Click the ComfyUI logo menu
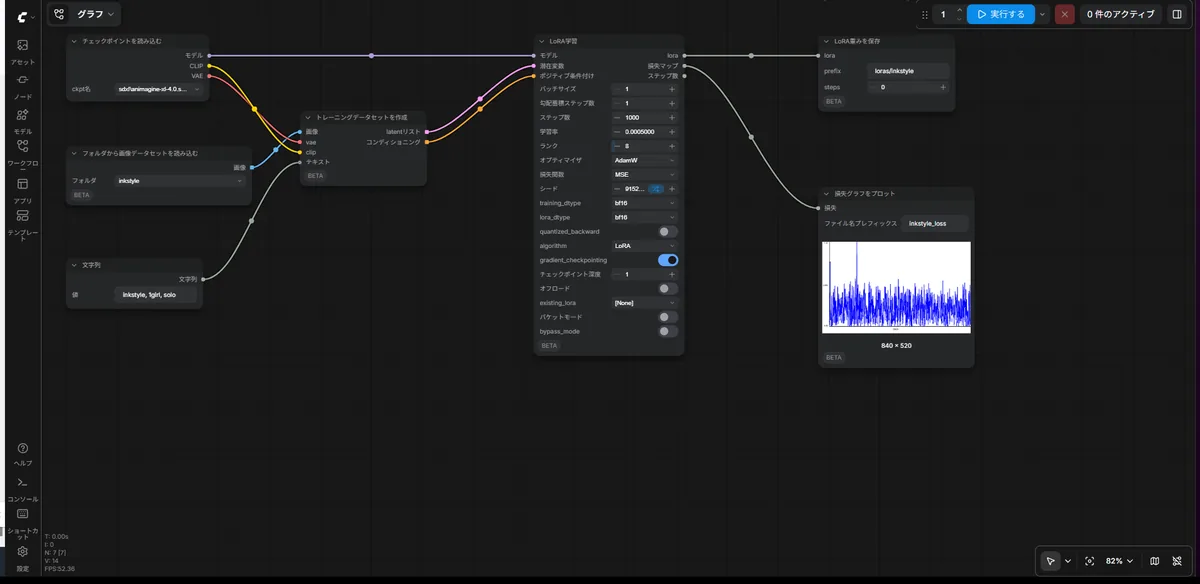The image size is (1200, 584). pos(24,15)
